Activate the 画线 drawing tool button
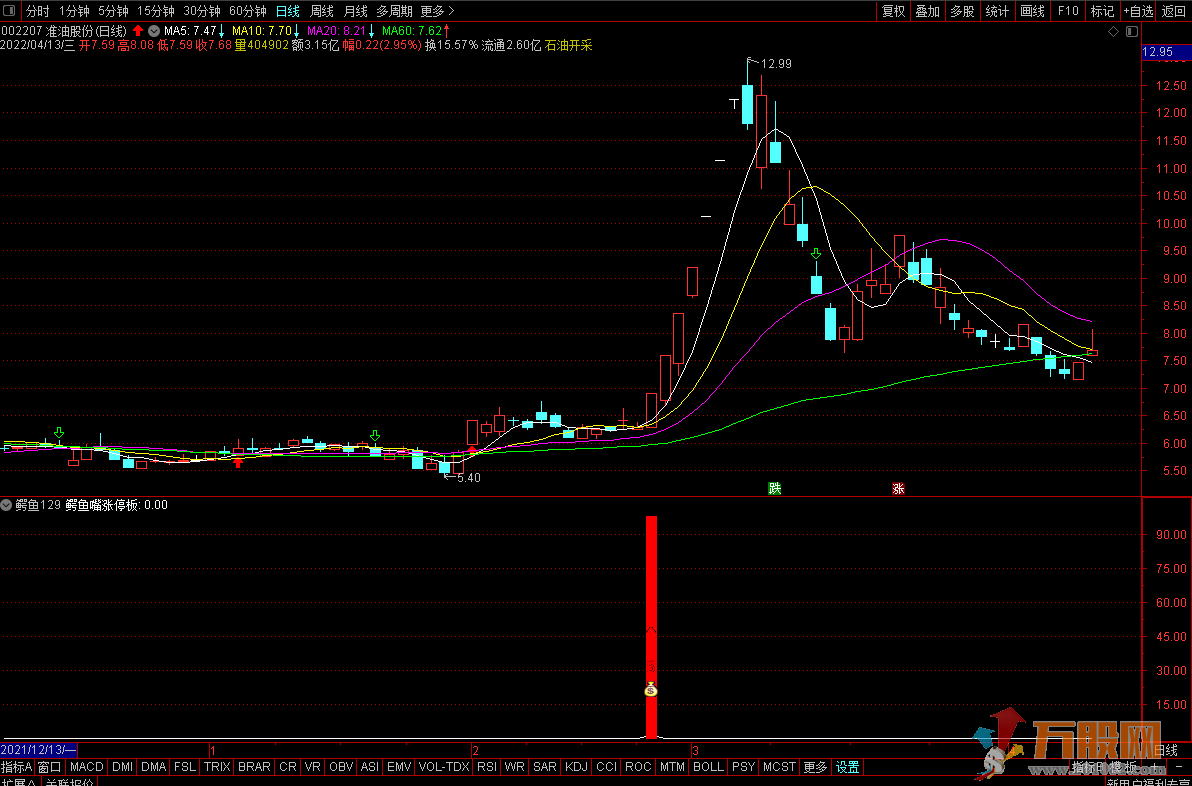The width and height of the screenshot is (1192, 786). pos(1032,11)
